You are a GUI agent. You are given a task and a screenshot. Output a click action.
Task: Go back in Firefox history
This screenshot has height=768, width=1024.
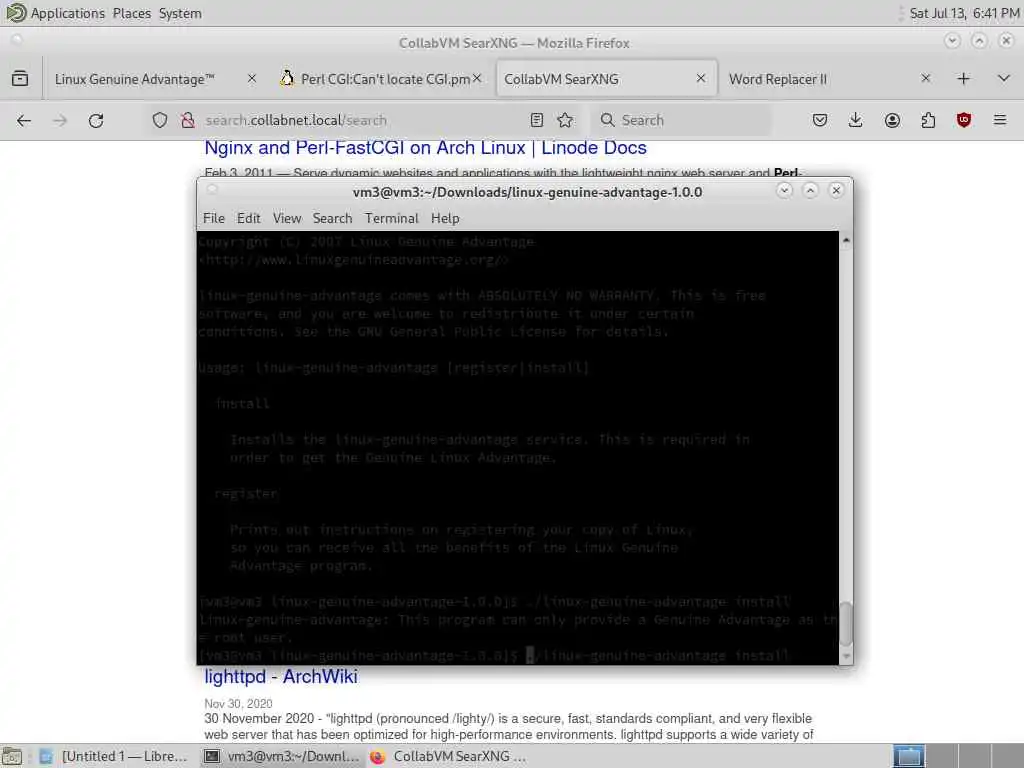[24, 120]
